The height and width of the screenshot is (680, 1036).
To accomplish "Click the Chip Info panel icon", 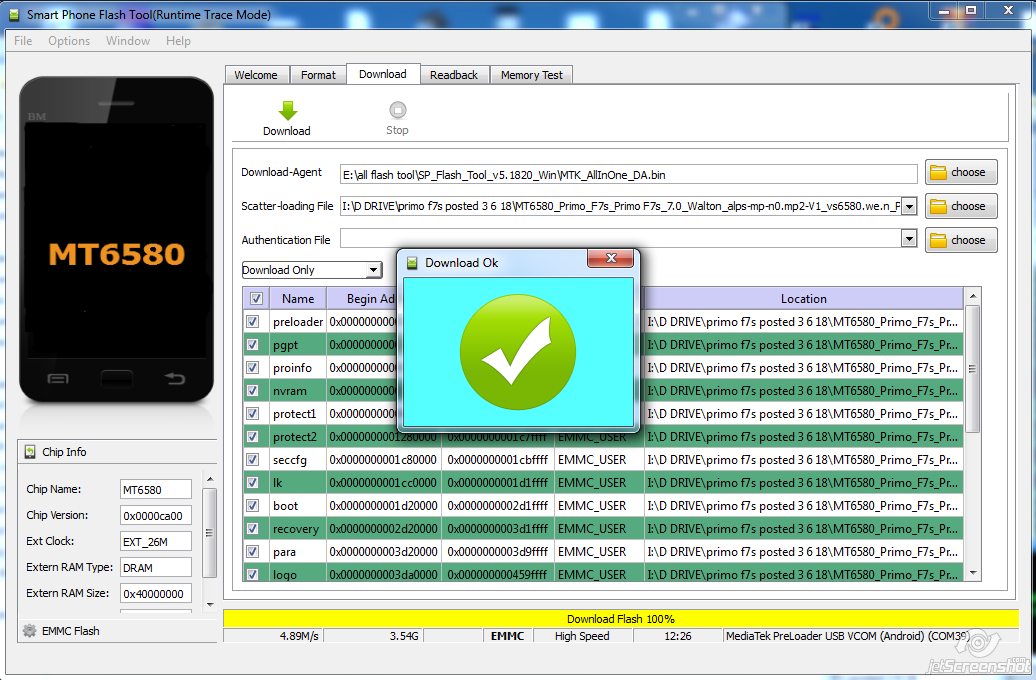I will coord(32,452).
